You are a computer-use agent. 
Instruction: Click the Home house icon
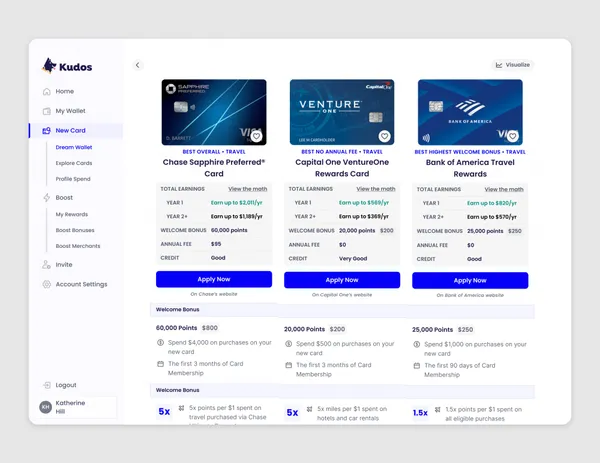(47, 91)
